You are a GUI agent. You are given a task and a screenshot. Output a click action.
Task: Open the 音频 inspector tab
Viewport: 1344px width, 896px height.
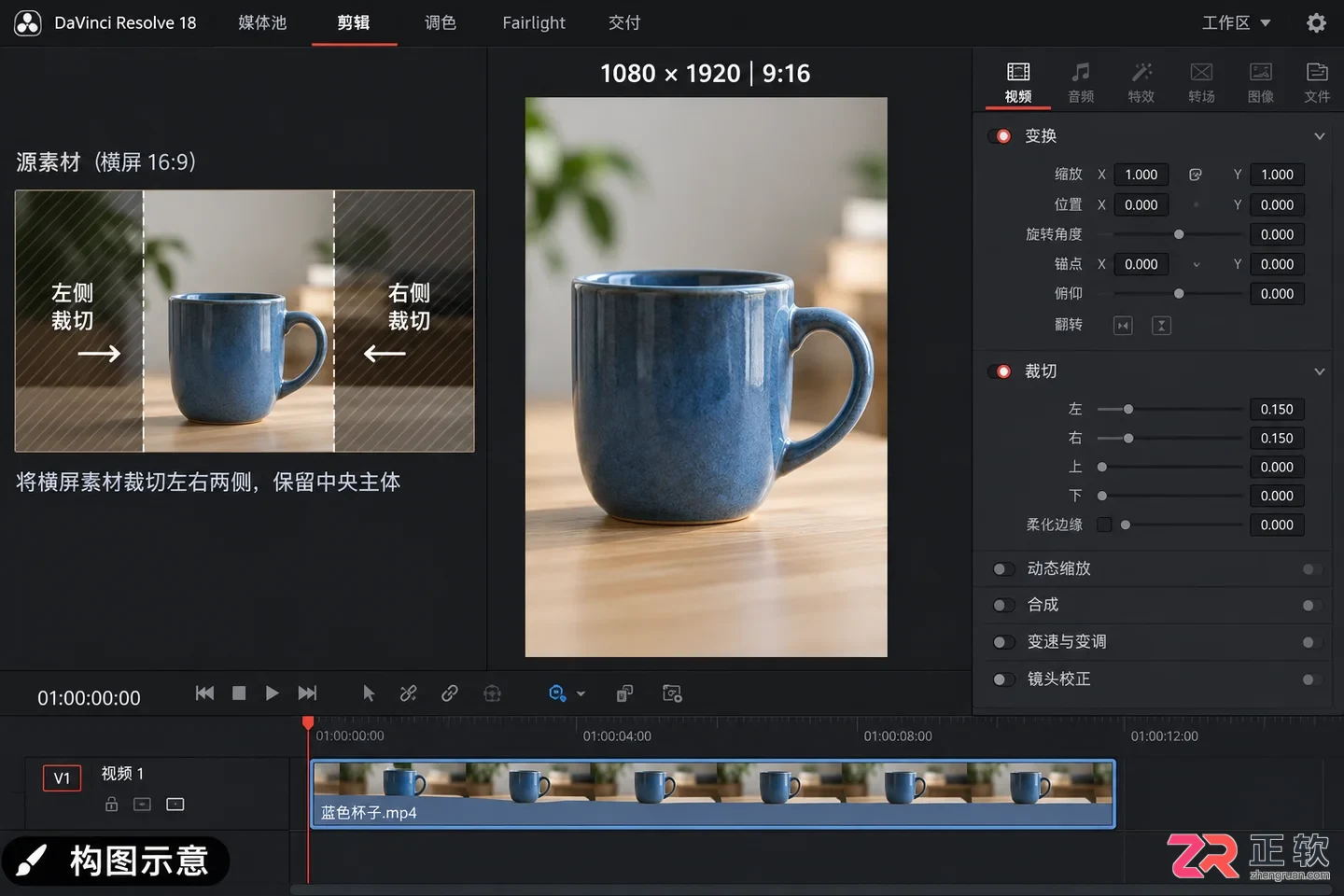point(1081,82)
